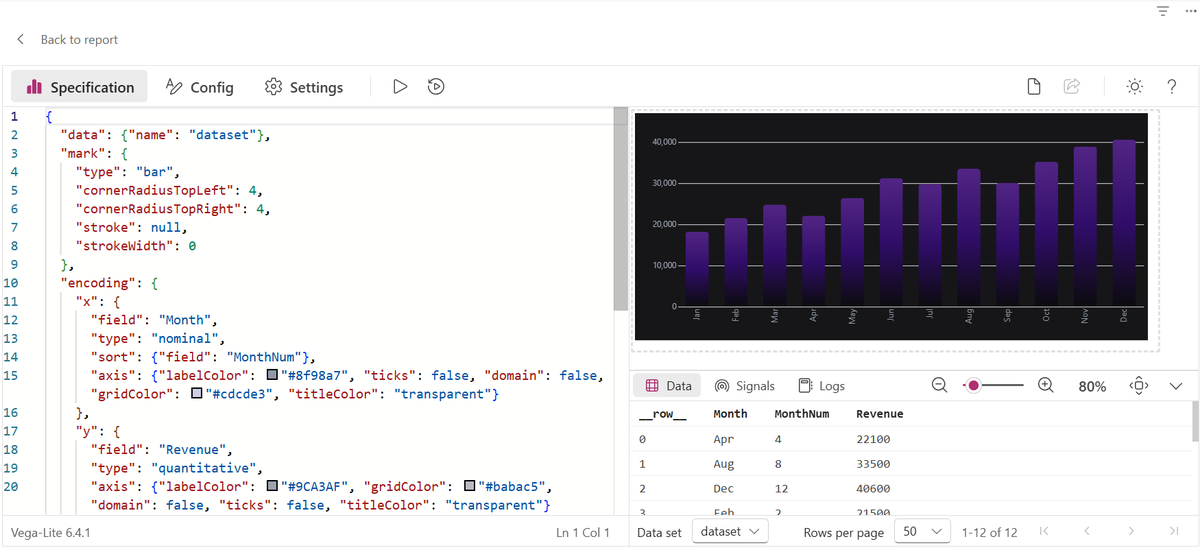Open the Settings tab
This screenshot has height=550, width=1200.
304,87
